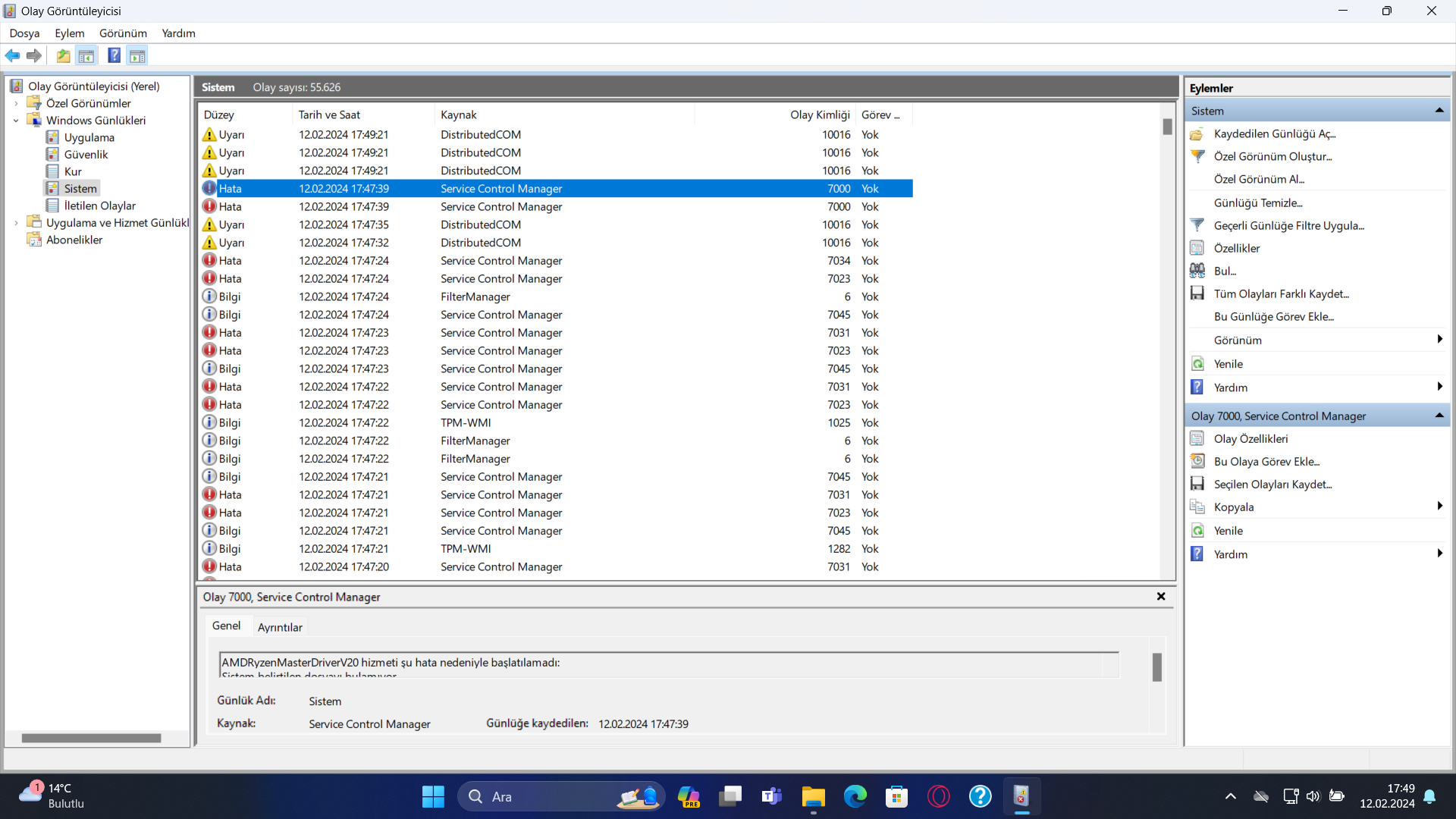Screen dimensions: 1456x819
Task: Click Günlüğü Temizle action link
Action: coord(1257,202)
